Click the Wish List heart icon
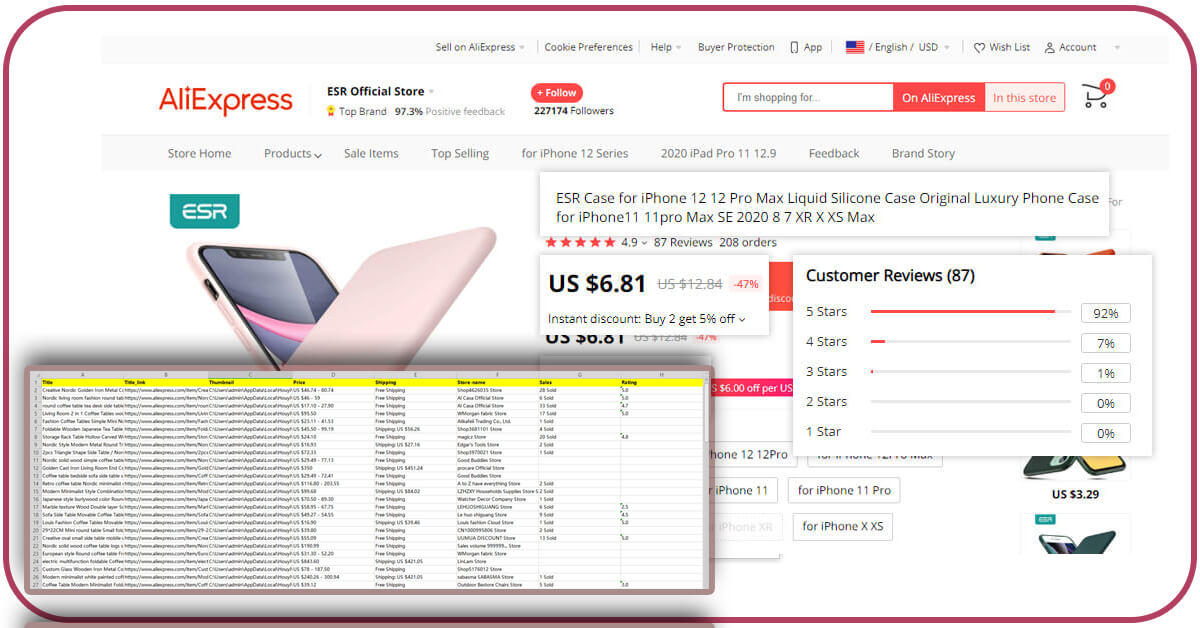 tap(979, 47)
